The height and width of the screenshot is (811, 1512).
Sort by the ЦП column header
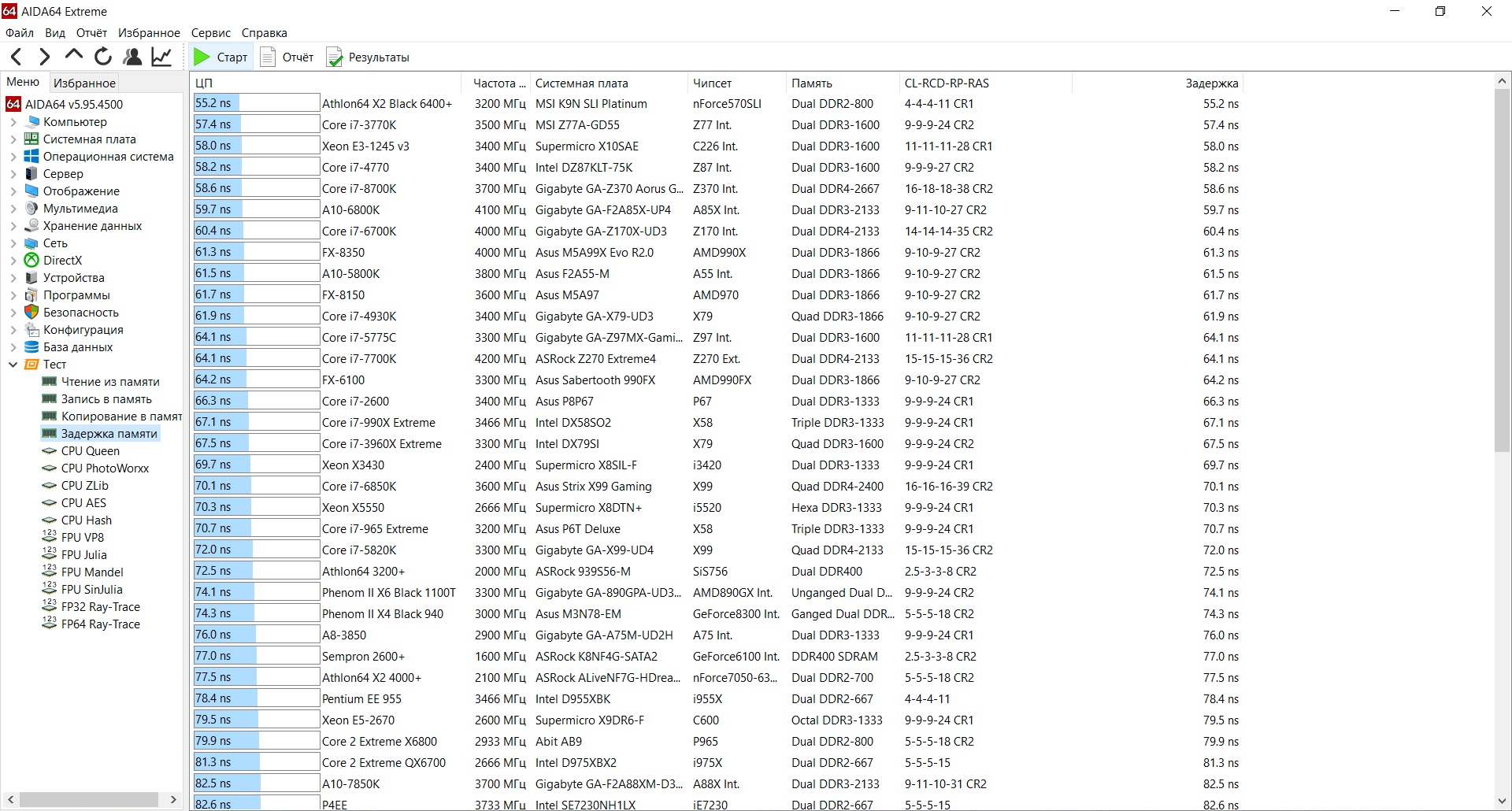pyautogui.click(x=326, y=83)
